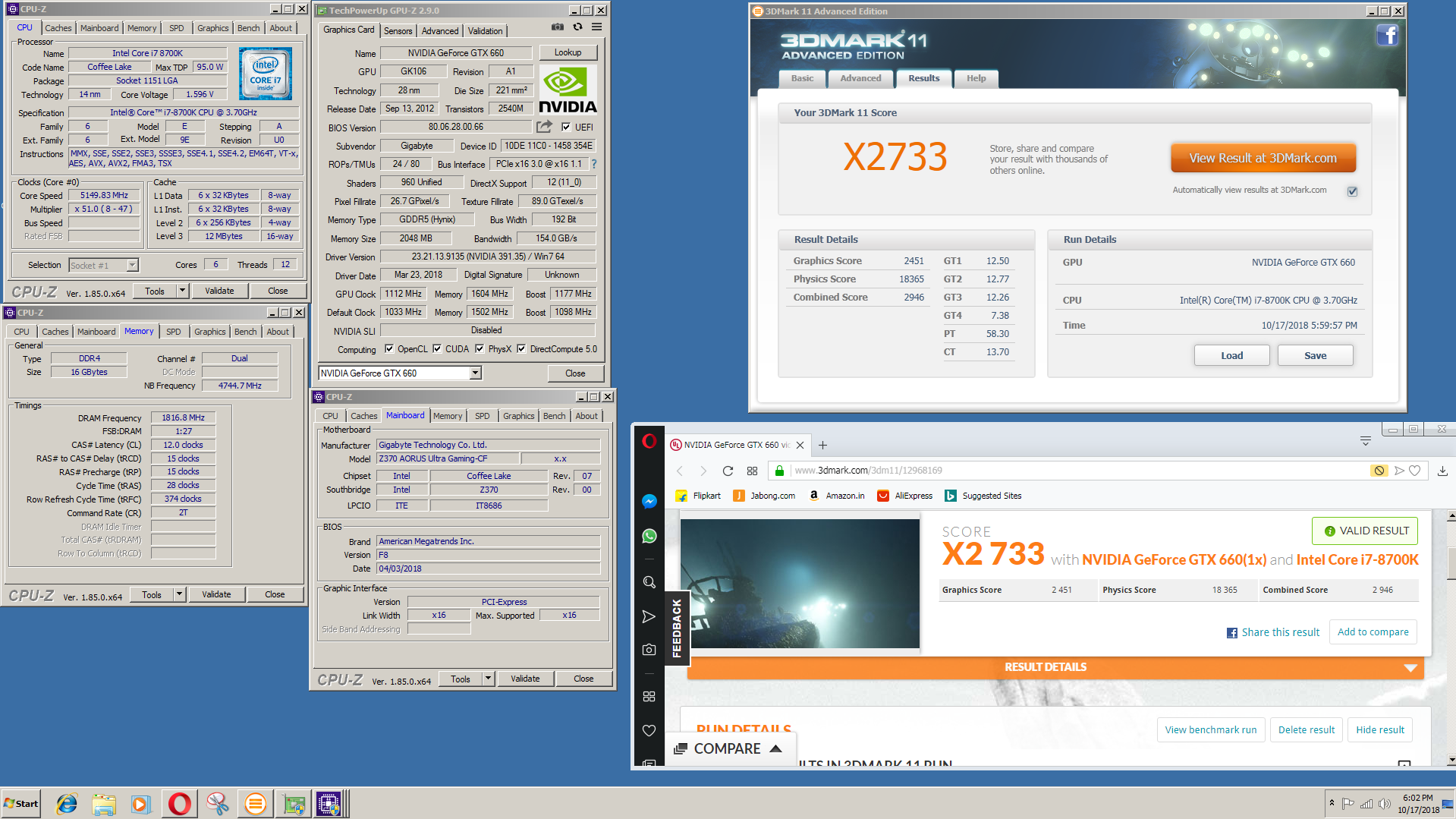
Task: Refresh GPU-Z readings with the refresh icon
Action: pos(577,27)
